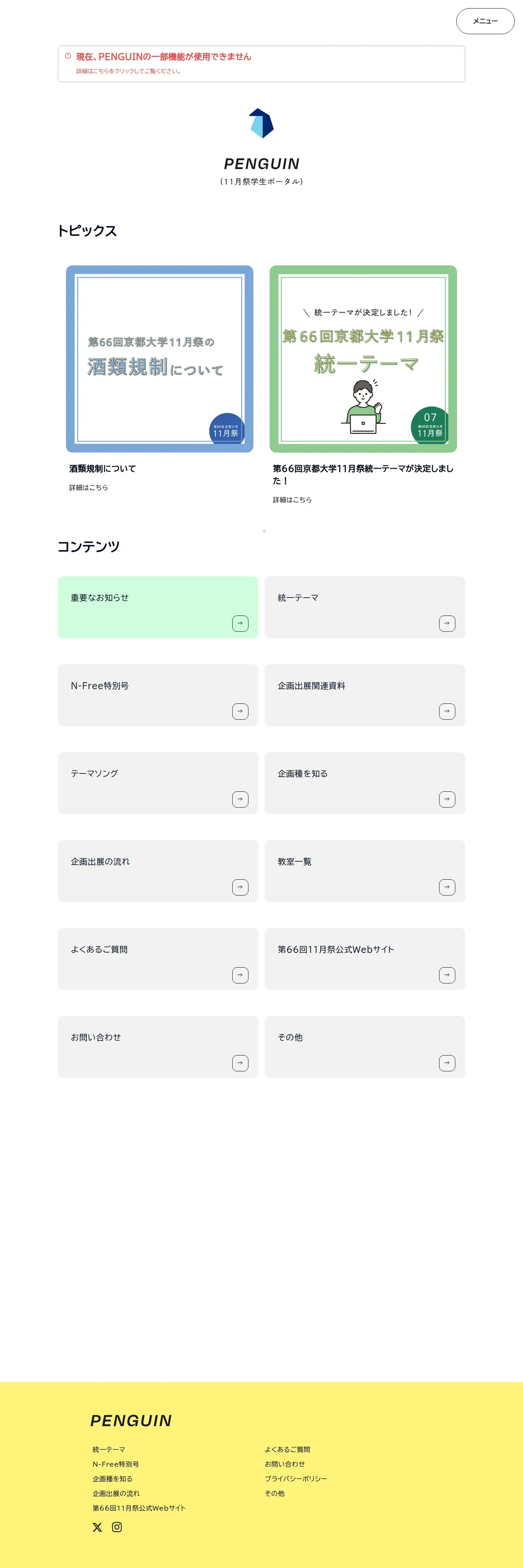Click arrow icon on 教室一覧 card
Image resolution: width=523 pixels, height=1568 pixels.
[447, 887]
